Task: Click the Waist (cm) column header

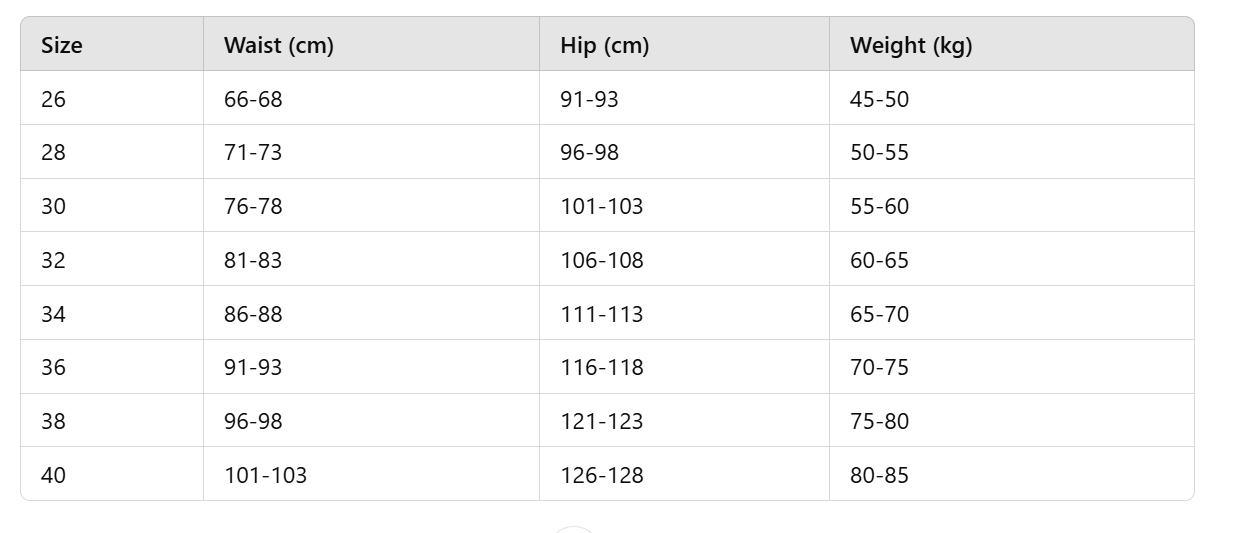Action: click(279, 45)
